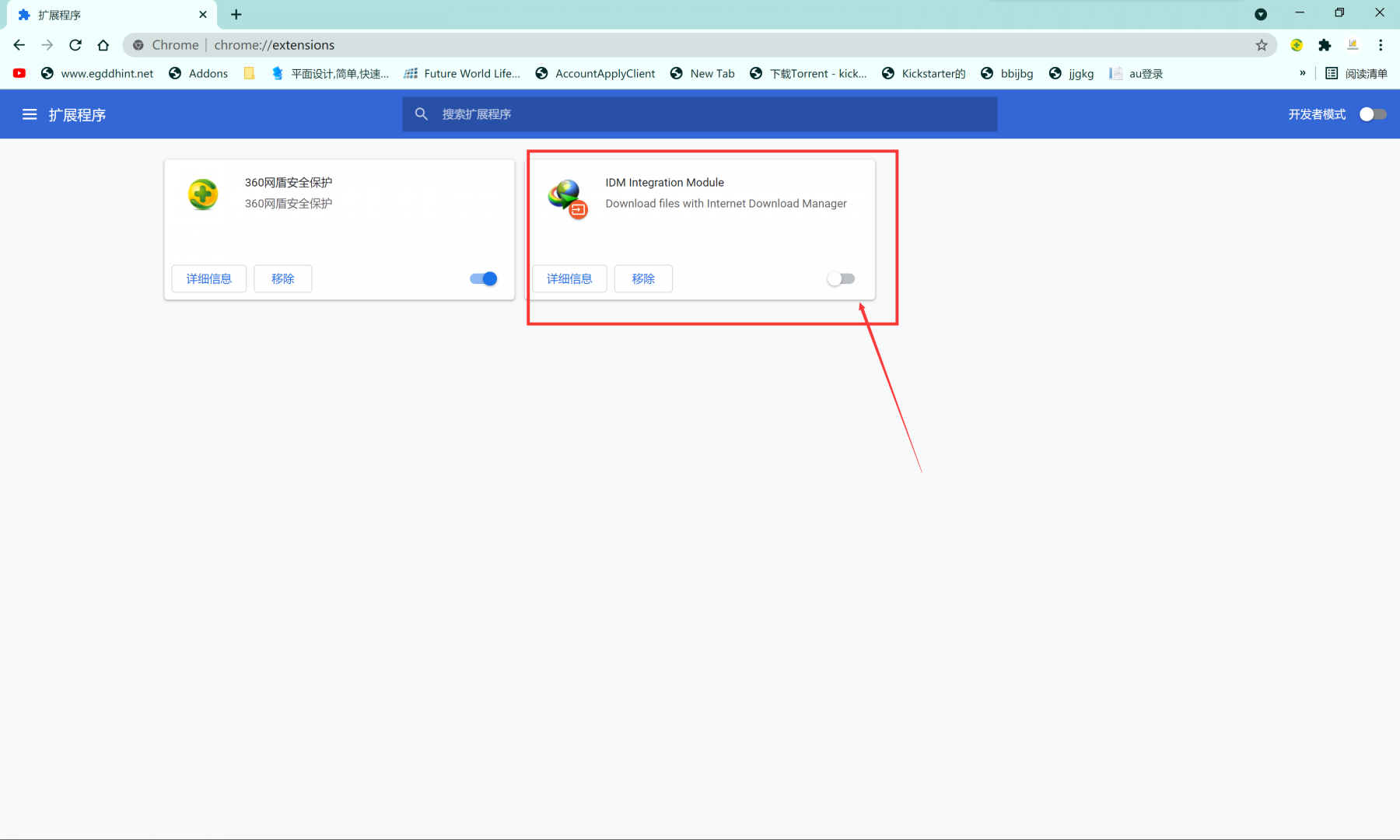Open the AccountApplyClient bookmark
1400x840 pixels.
click(x=595, y=73)
